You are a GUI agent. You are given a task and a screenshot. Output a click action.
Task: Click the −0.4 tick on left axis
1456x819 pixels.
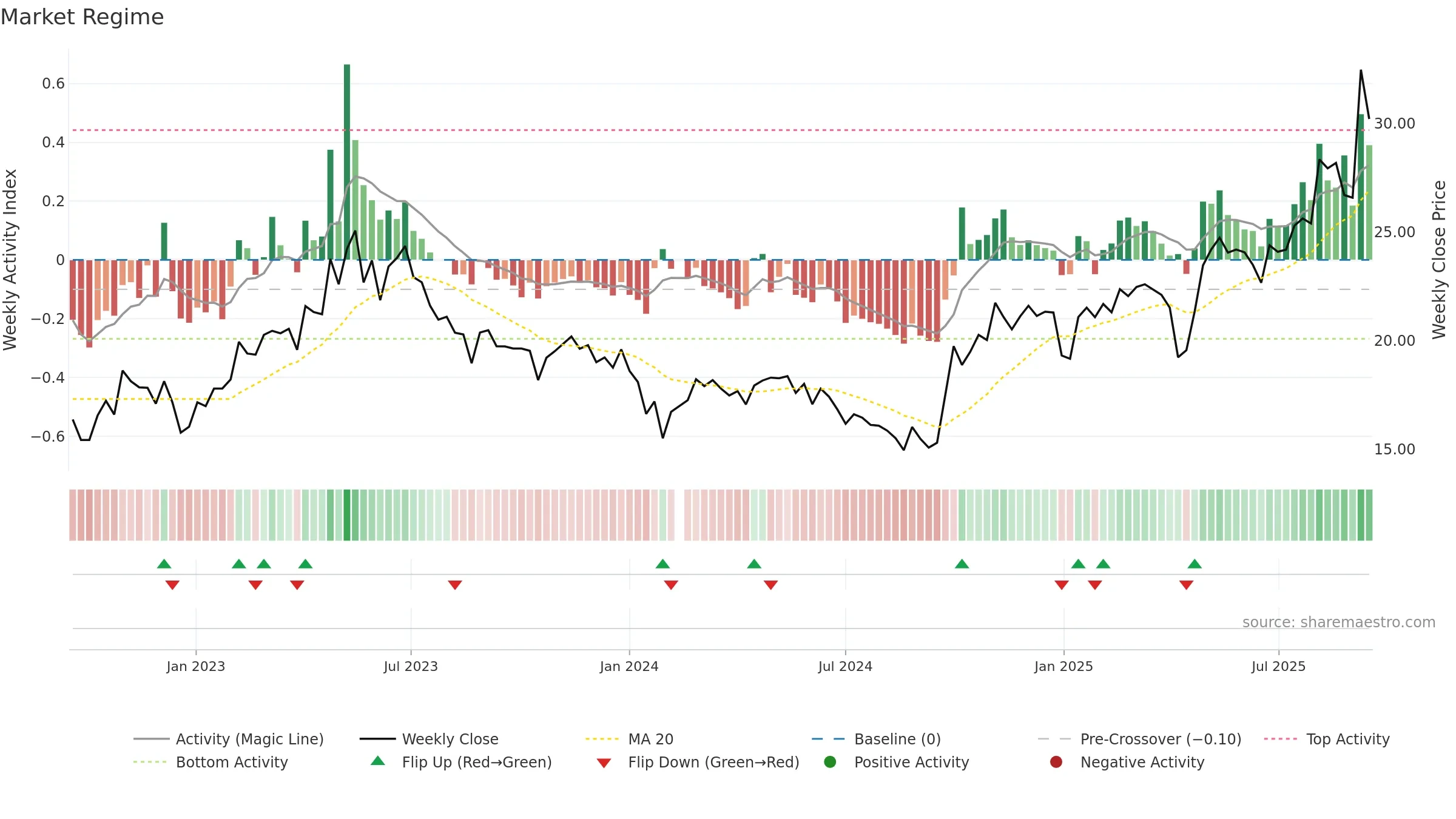coord(48,378)
